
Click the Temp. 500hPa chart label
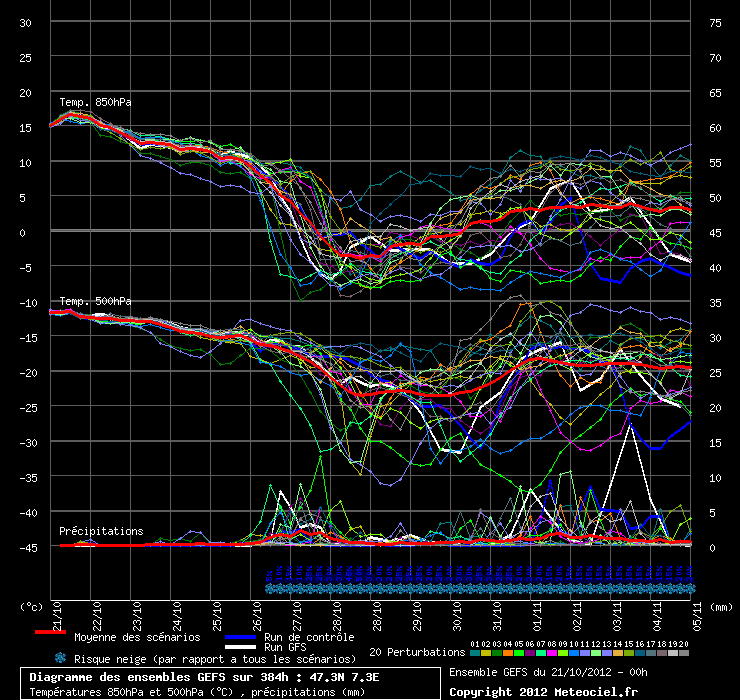click(x=95, y=301)
